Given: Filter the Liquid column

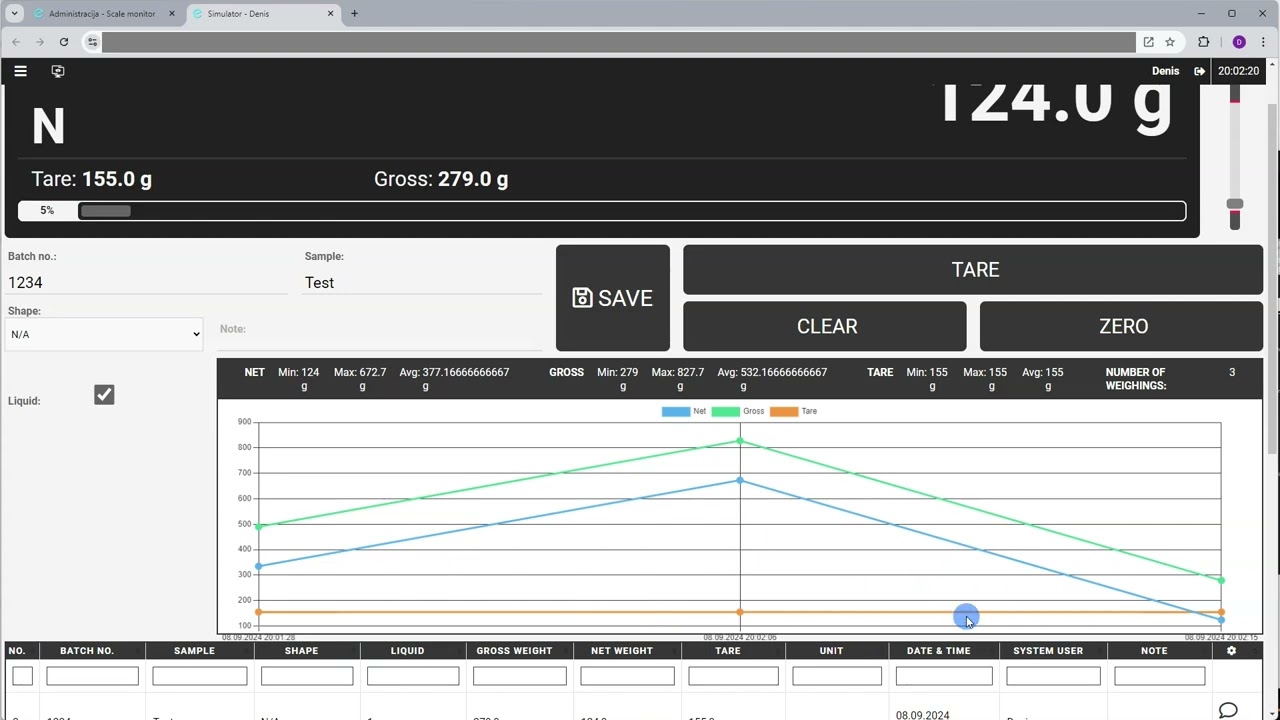Looking at the screenshot, I should coord(412,676).
